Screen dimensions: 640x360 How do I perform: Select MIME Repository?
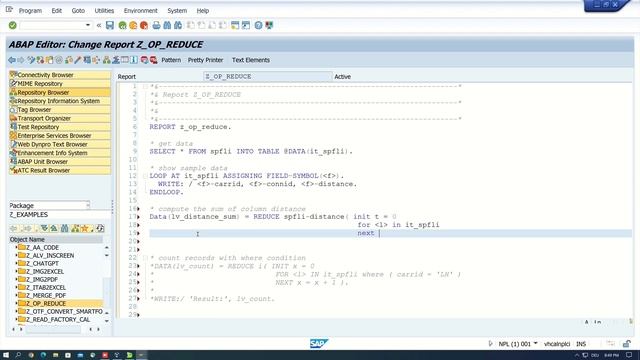(x=60, y=84)
